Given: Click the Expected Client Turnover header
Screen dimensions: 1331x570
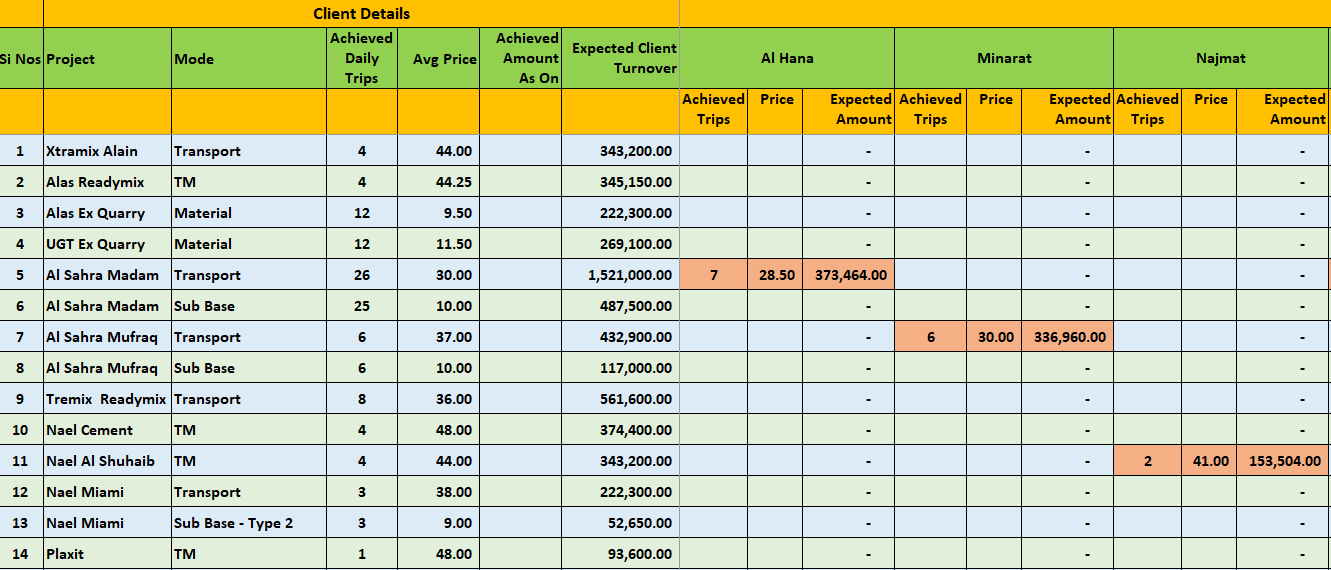Looking at the screenshot, I should (620, 59).
